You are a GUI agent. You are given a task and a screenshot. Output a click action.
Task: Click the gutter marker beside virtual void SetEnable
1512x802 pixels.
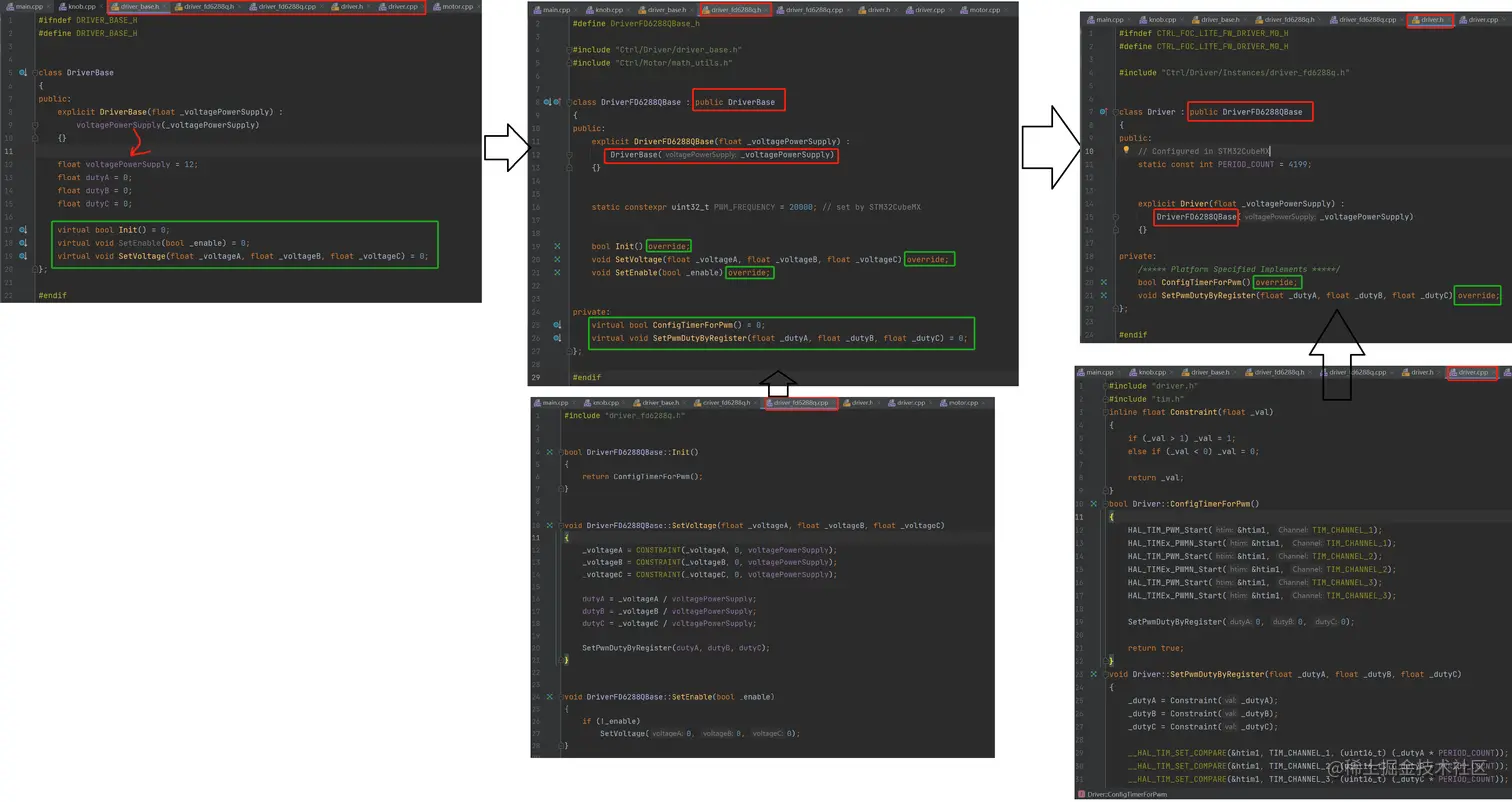pos(23,243)
